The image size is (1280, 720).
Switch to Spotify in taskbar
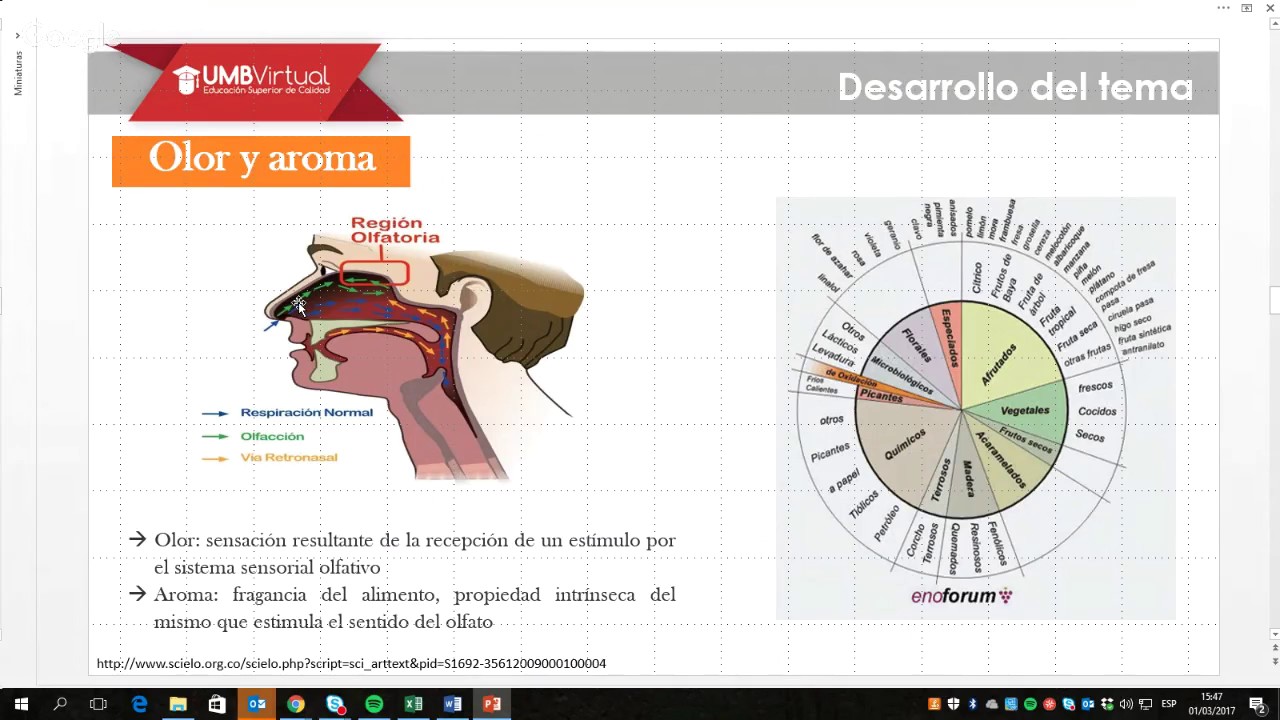coord(374,704)
